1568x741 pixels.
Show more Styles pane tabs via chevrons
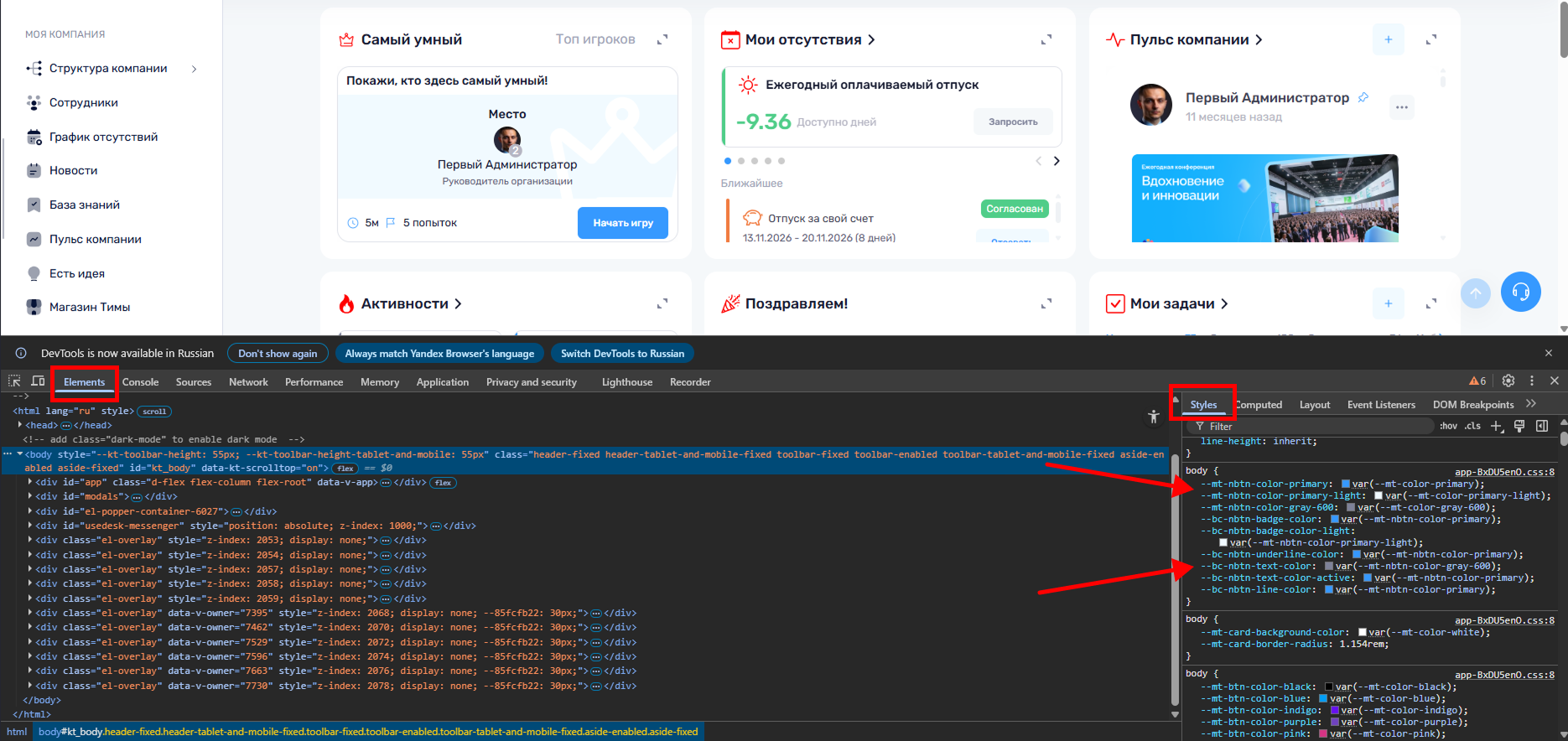1531,404
